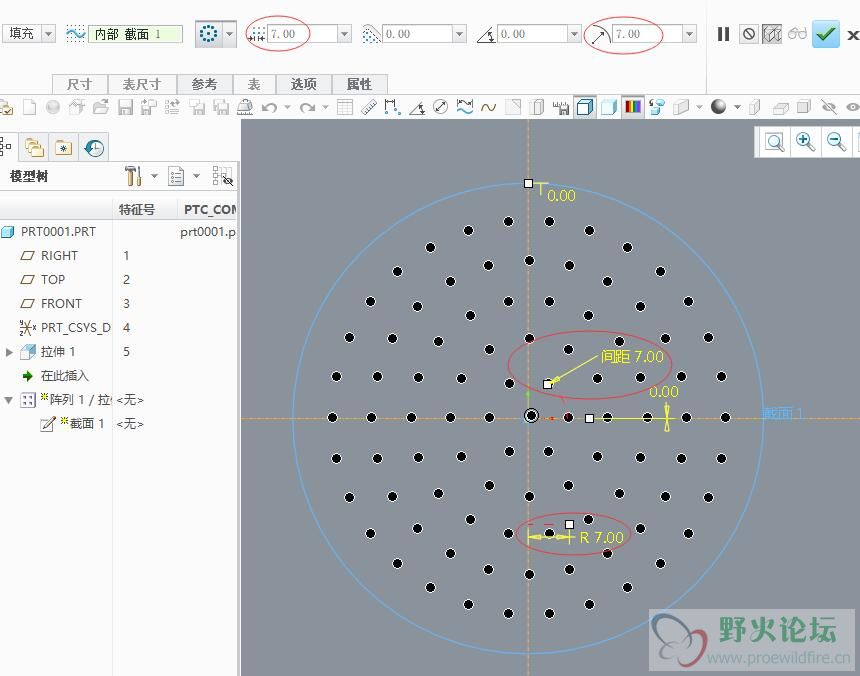Screen dimensions: 860x676
Task: Open the 选项 tab
Action: [x=303, y=84]
